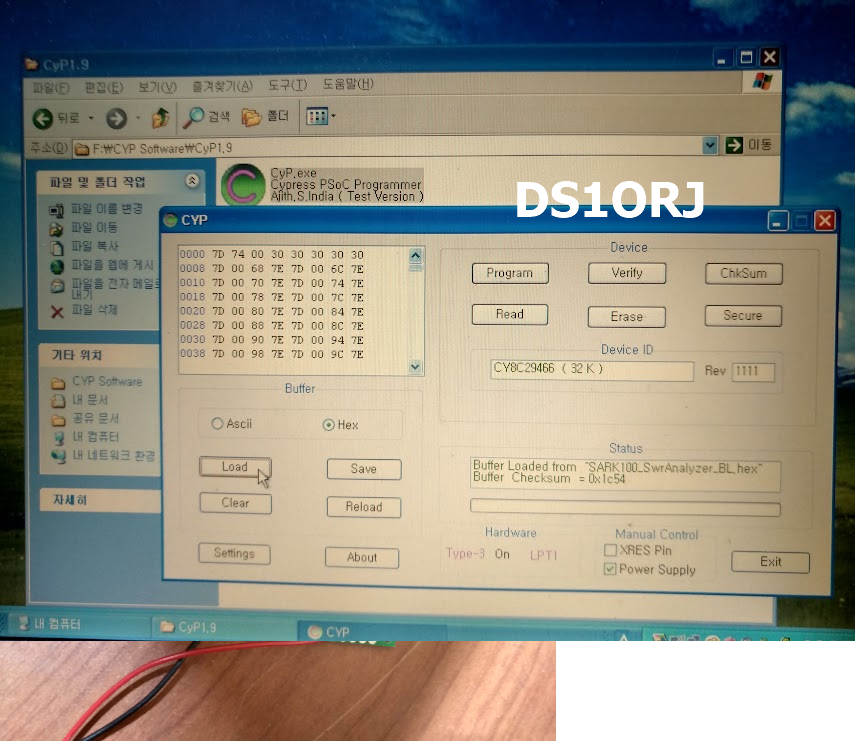The height and width of the screenshot is (741, 855).
Task: Expand the address bar dropdown
Action: point(709,146)
